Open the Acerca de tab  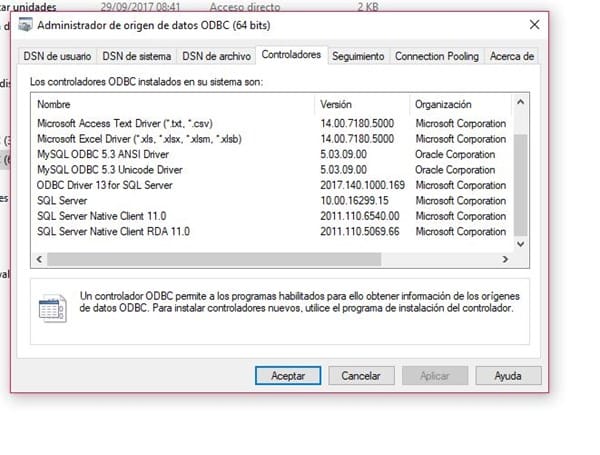point(512,56)
